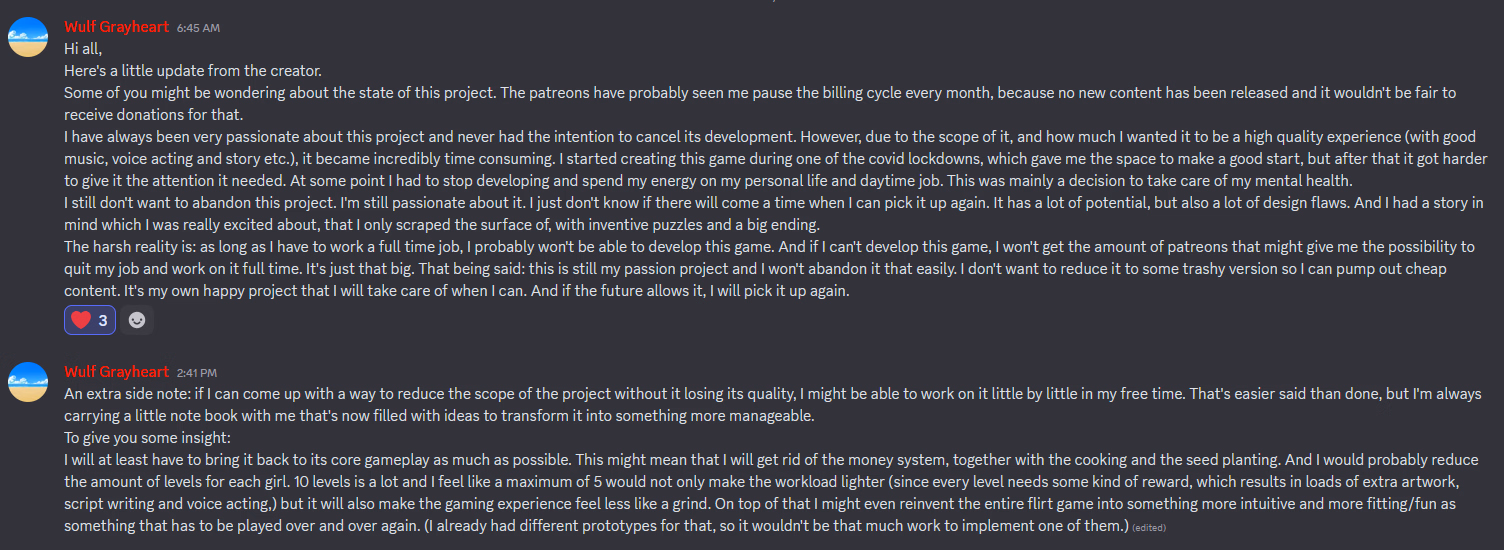Open the add reaction emoji picker

(137, 321)
